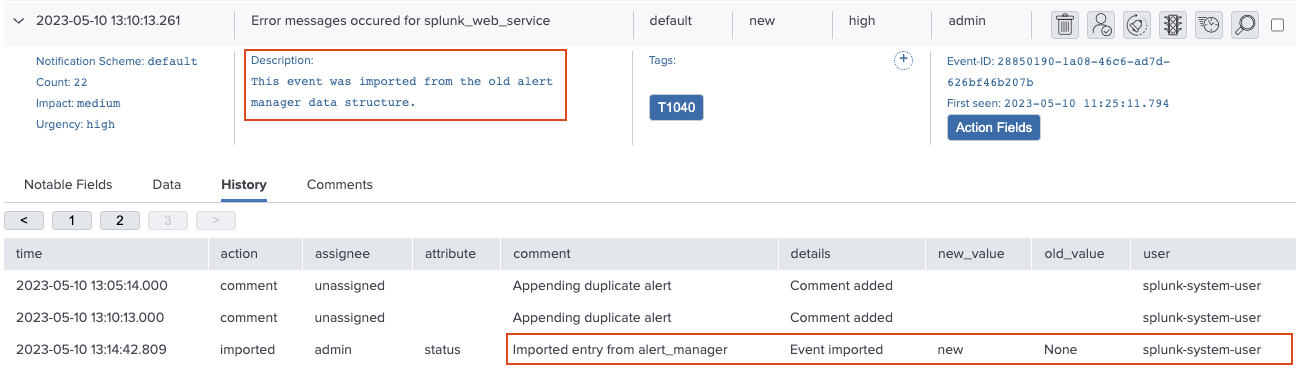The width and height of the screenshot is (1306, 371).
Task: Click the user column header
Action: pos(1213,254)
